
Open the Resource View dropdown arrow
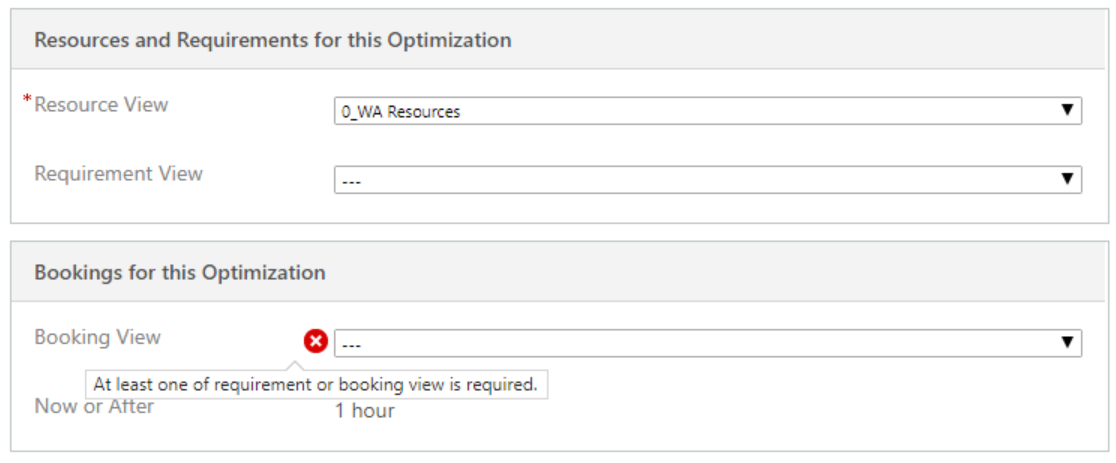[x=1067, y=111]
